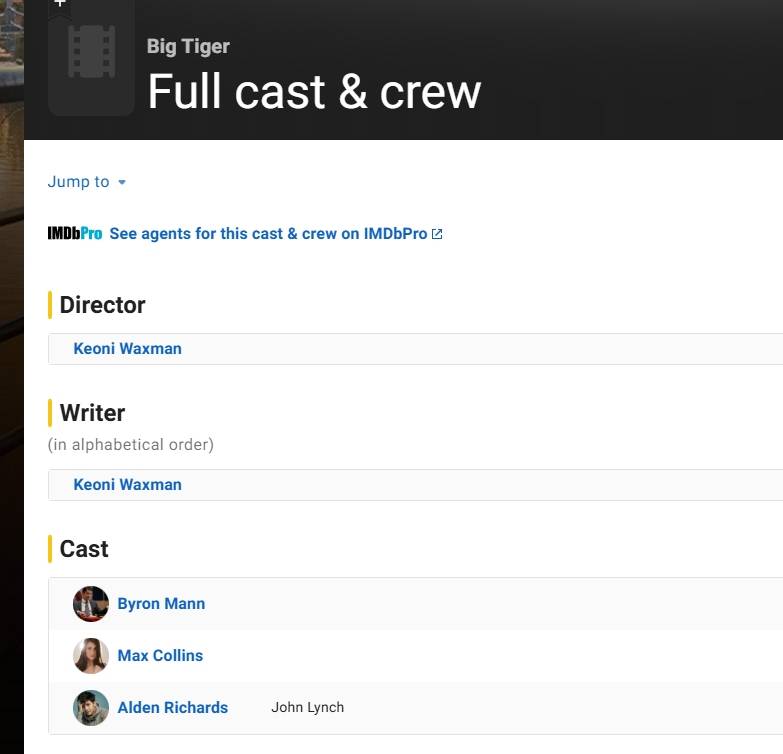This screenshot has width=783, height=754.
Task: Click the add to watchlist plus icon
Action: (60, 4)
